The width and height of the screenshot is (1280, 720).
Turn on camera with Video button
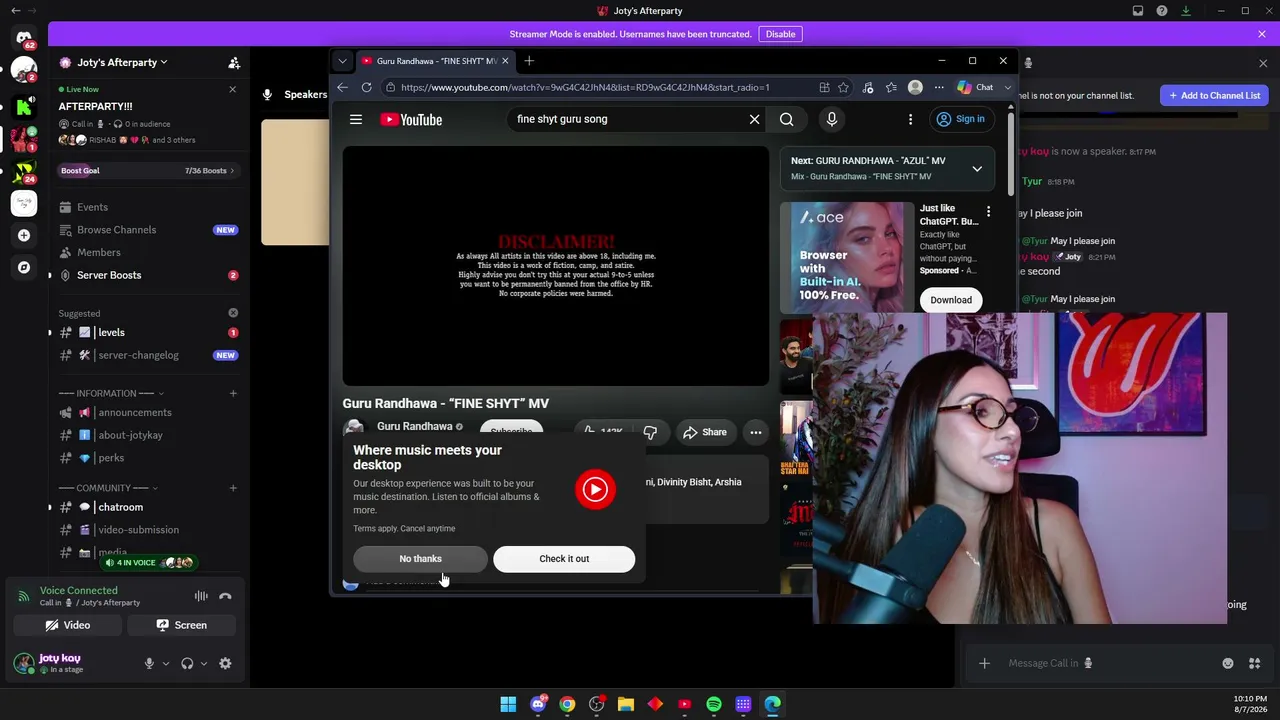[68, 625]
